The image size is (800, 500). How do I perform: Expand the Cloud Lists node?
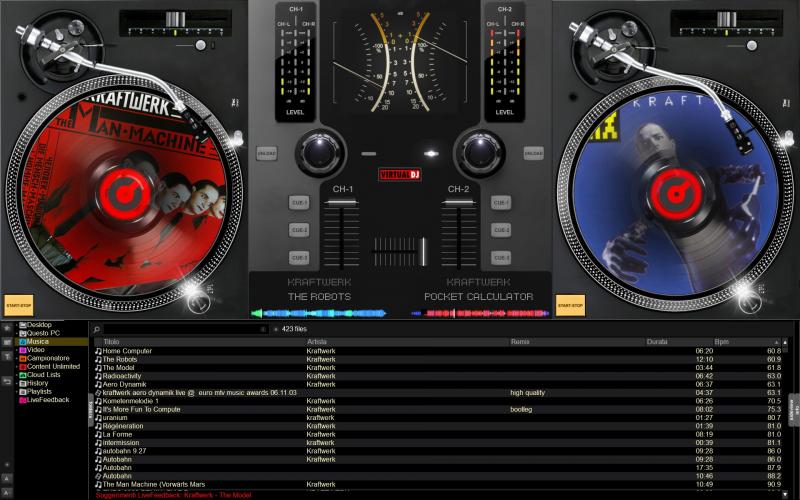pyautogui.click(x=16, y=375)
